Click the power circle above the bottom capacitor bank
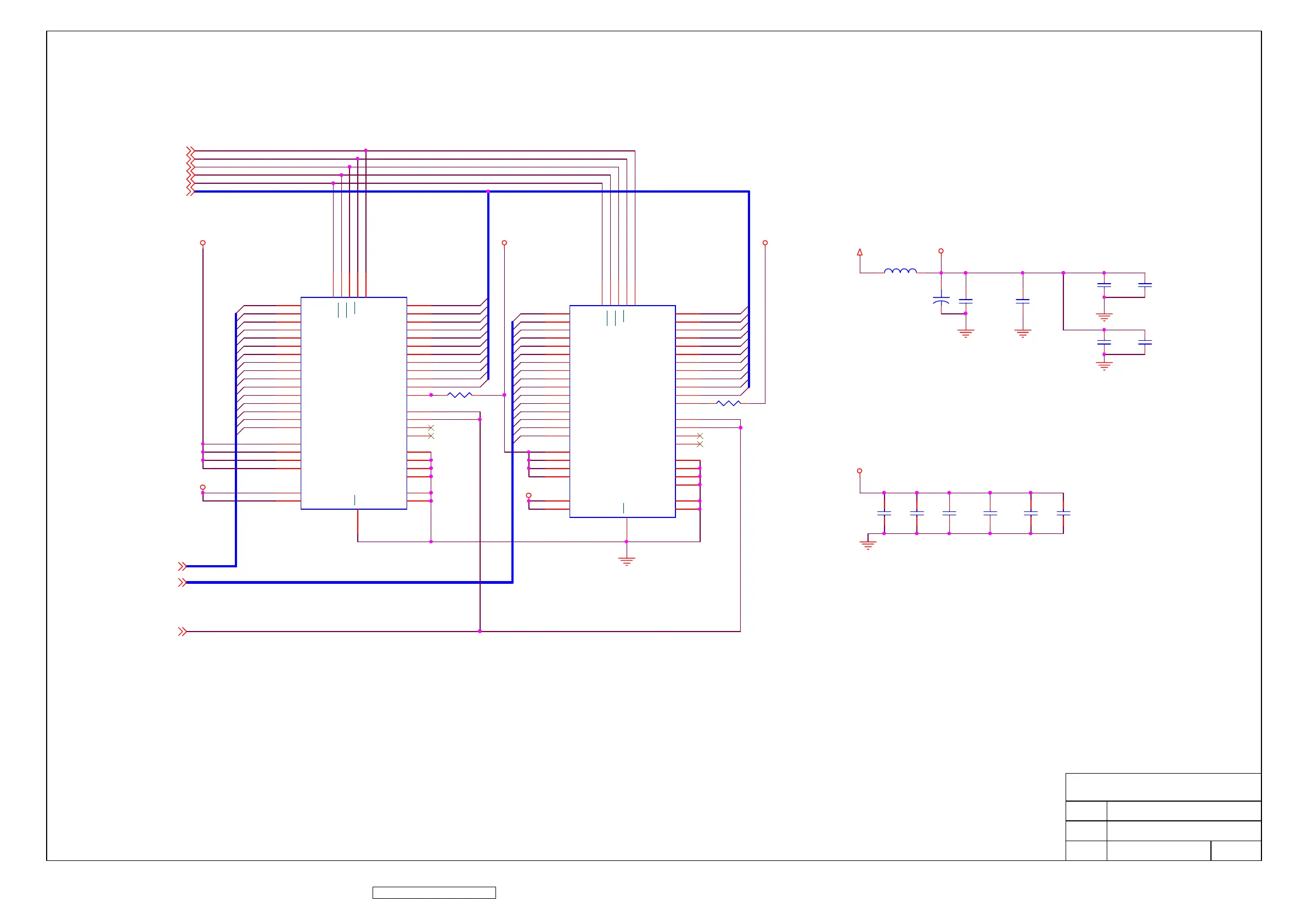The height and width of the screenshot is (924, 1307). pyautogui.click(x=860, y=471)
